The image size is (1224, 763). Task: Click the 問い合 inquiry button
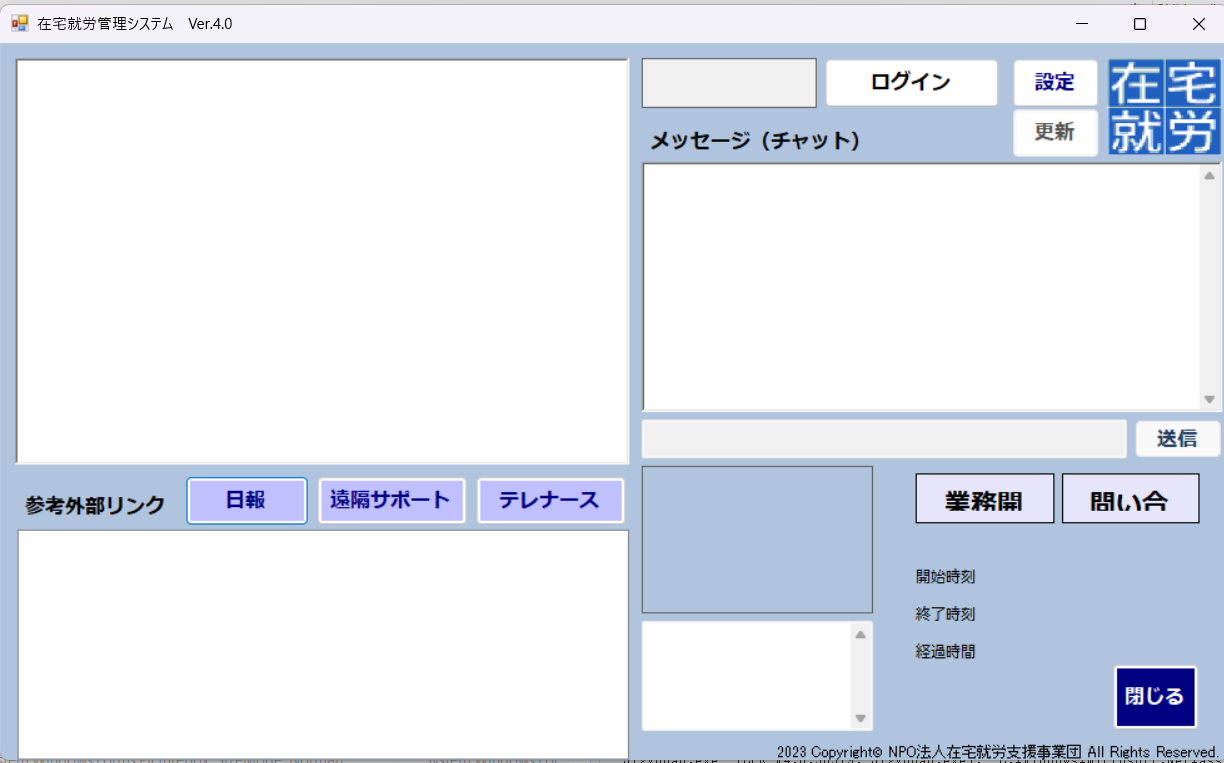click(x=1130, y=498)
